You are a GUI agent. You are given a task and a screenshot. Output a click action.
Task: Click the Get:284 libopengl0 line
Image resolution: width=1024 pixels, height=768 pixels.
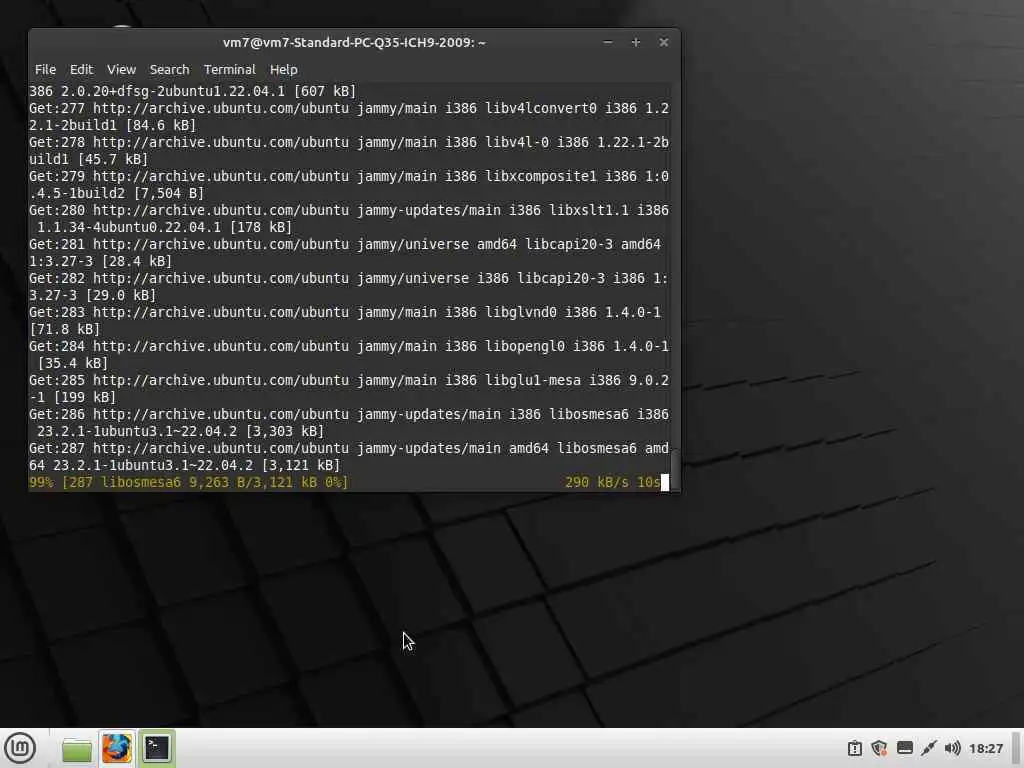pyautogui.click(x=349, y=354)
